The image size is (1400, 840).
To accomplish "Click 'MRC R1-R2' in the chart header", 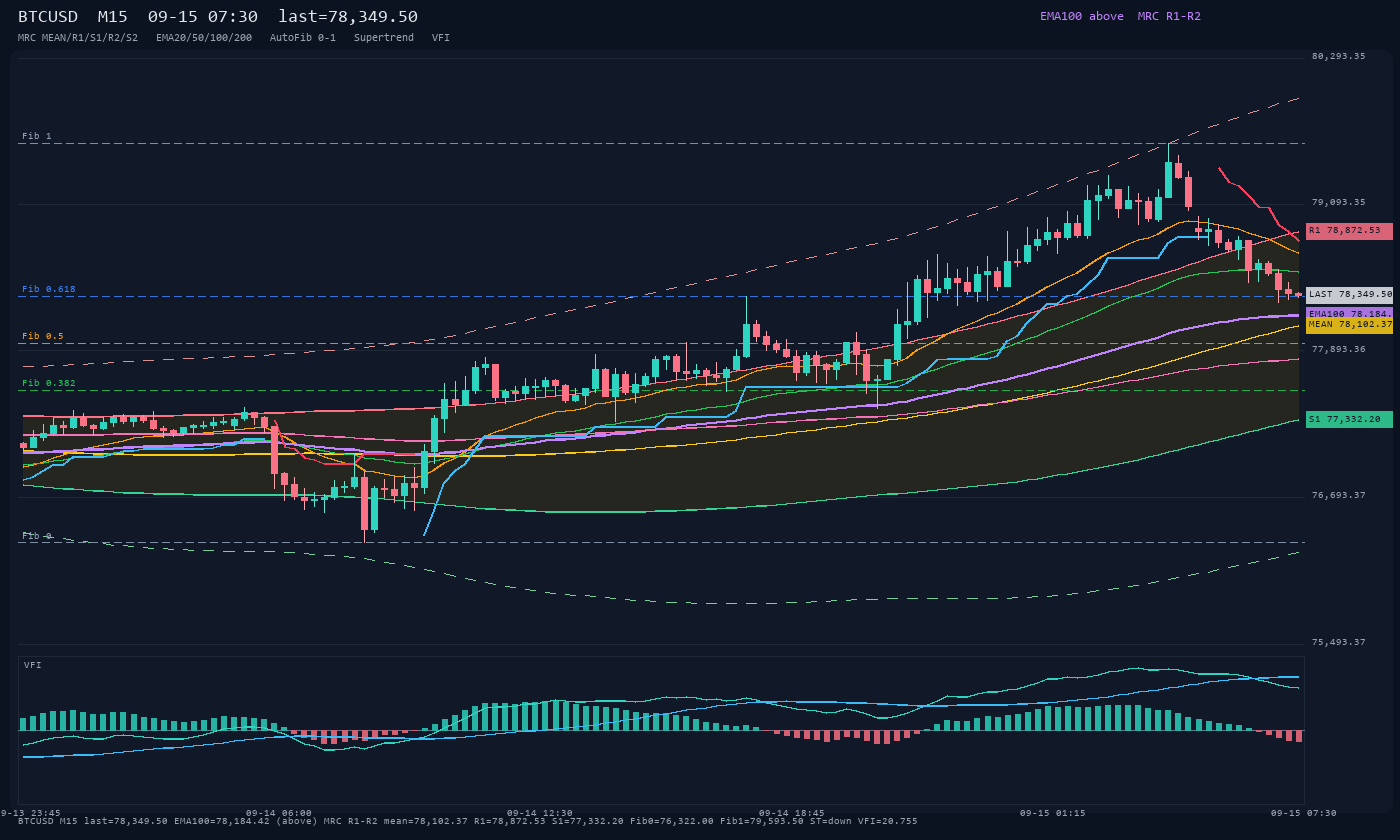I will 1169,16.
